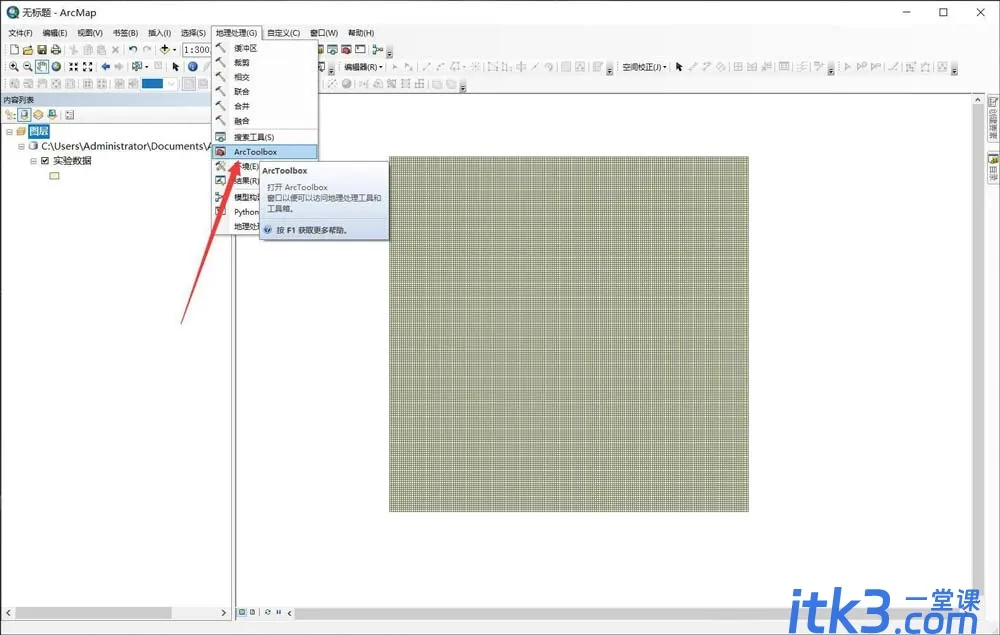Choose 联合 from the geoprocessing menu
This screenshot has height=635, width=1000.
[x=265, y=92]
